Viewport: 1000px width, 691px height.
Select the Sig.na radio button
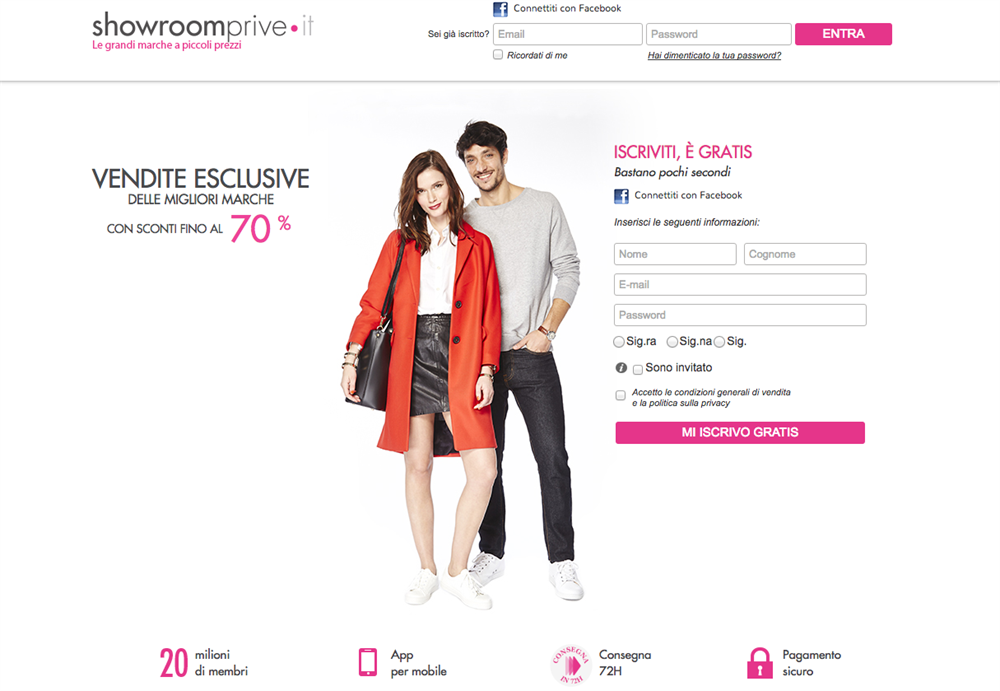pos(672,342)
